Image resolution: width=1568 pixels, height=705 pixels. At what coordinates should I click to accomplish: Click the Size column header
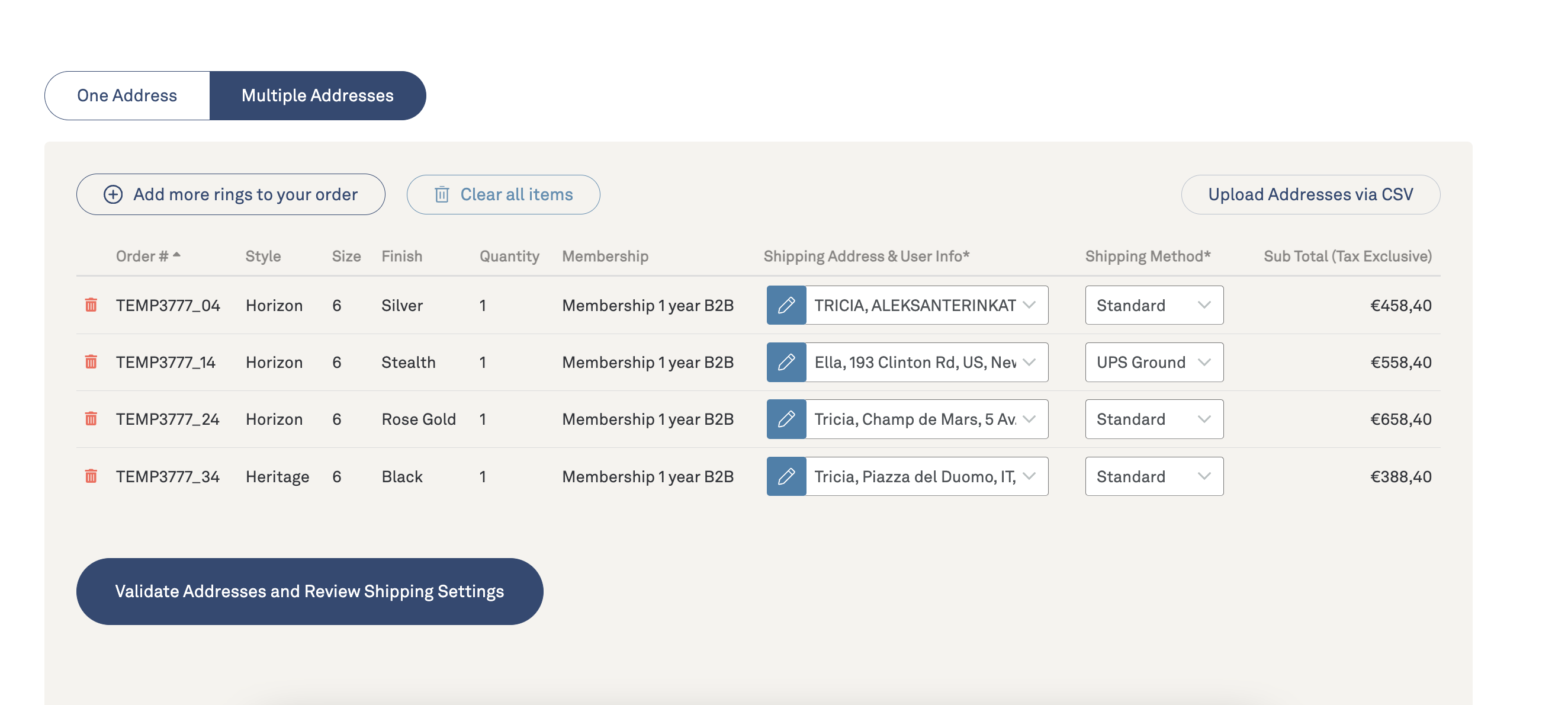point(346,257)
